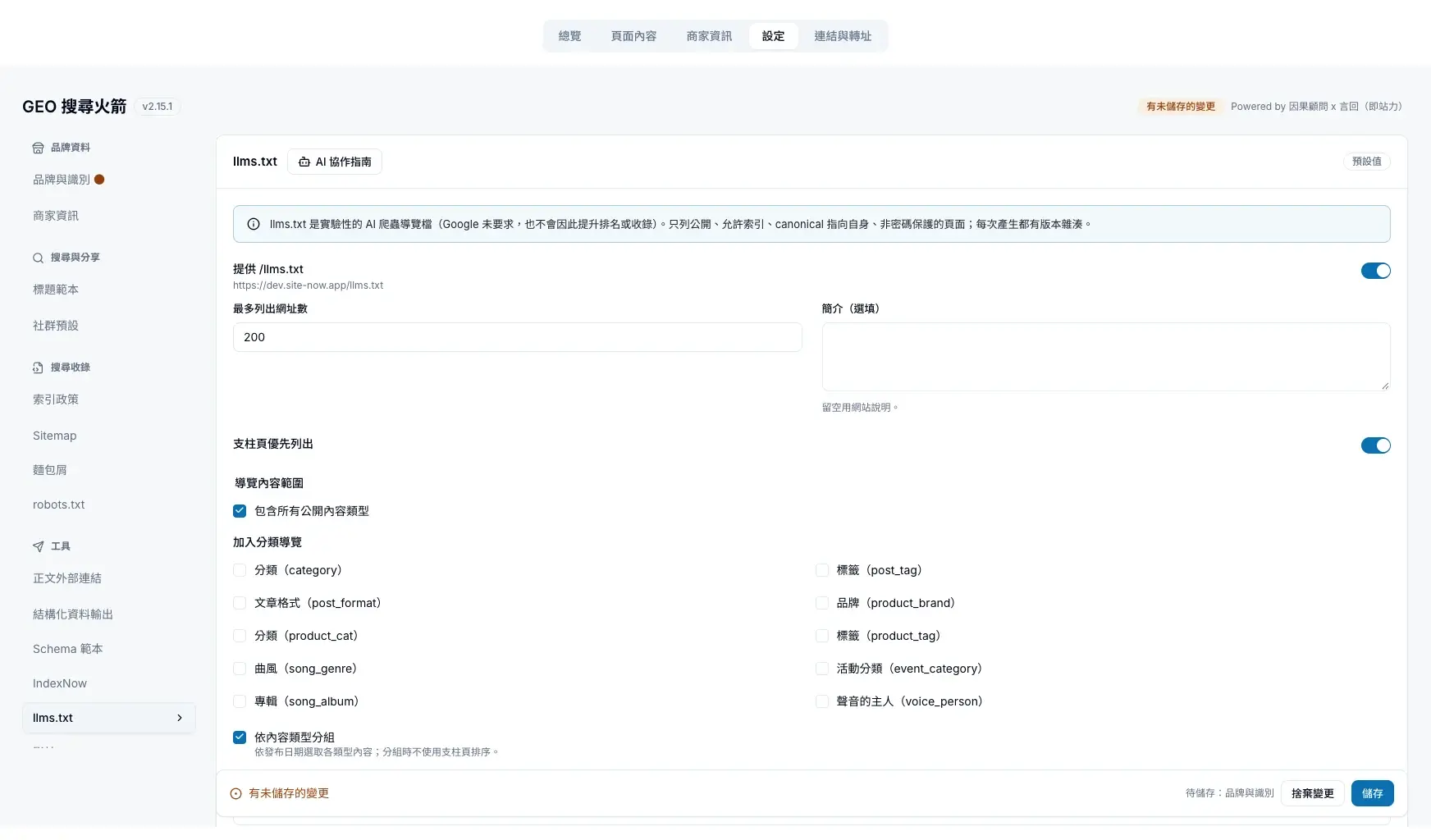
Task: Click the search icon beside 搜尋與分享
Action: (38, 258)
